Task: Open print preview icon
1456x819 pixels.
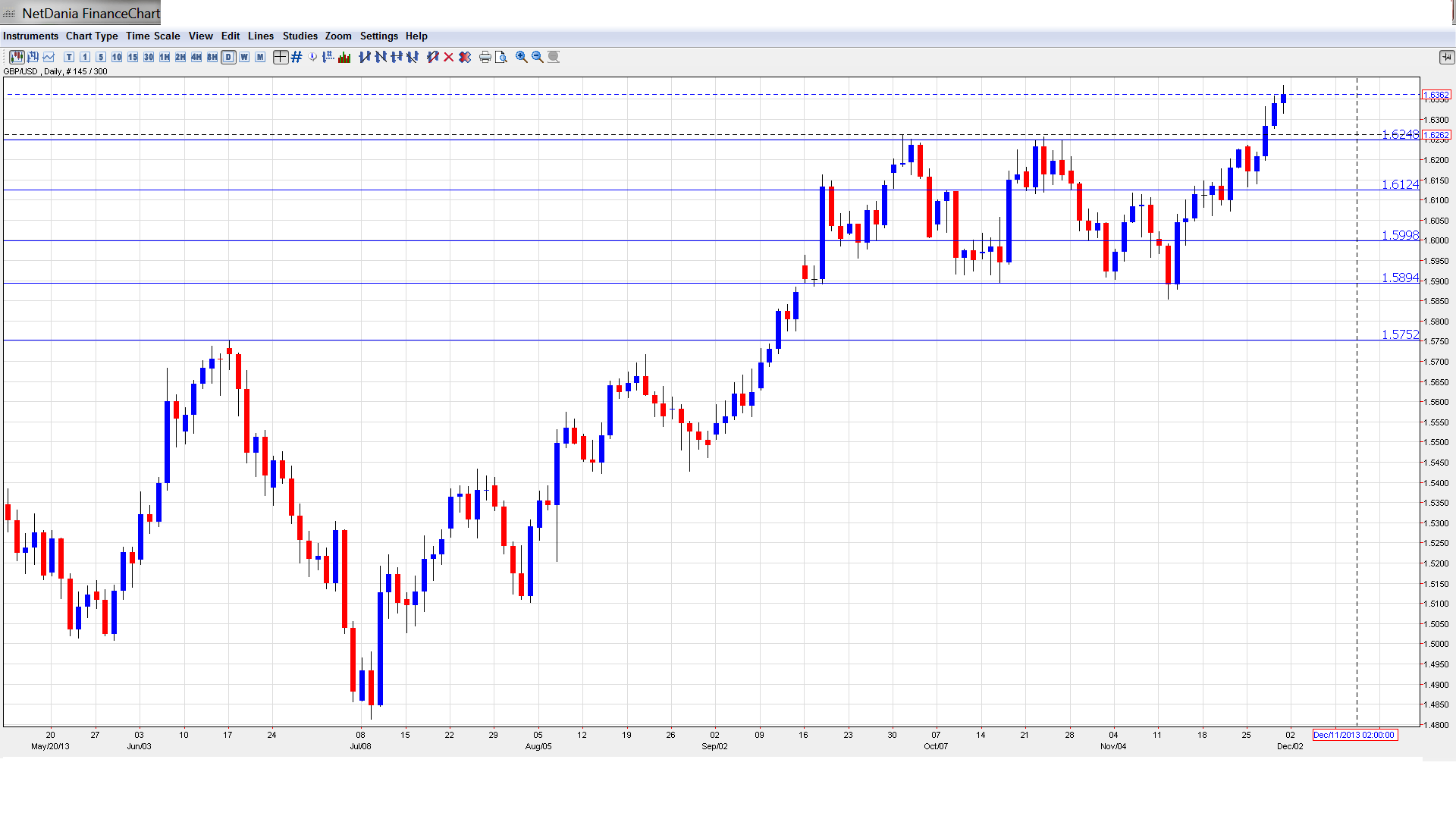Action: [501, 57]
